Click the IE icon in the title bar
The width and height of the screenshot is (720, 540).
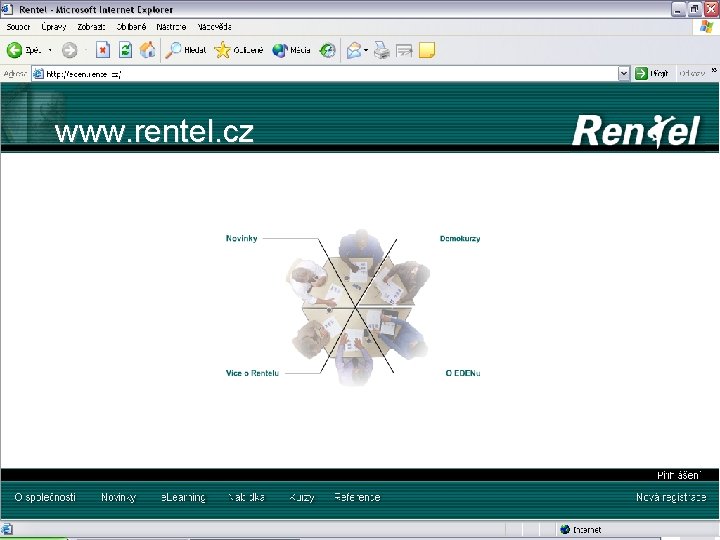click(7, 9)
